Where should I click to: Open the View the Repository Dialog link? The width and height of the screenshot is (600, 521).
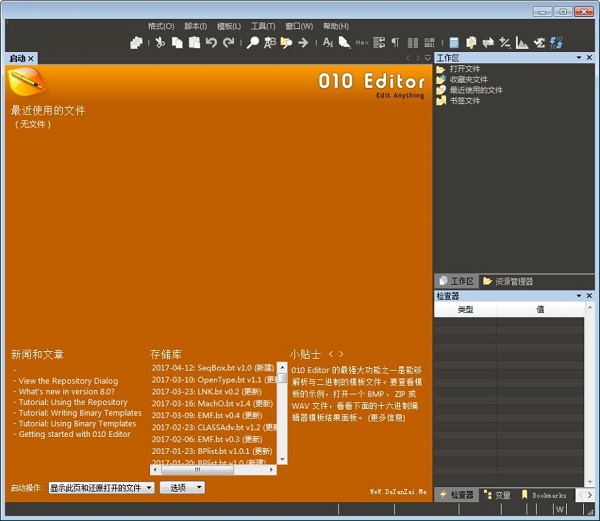(x=67, y=381)
